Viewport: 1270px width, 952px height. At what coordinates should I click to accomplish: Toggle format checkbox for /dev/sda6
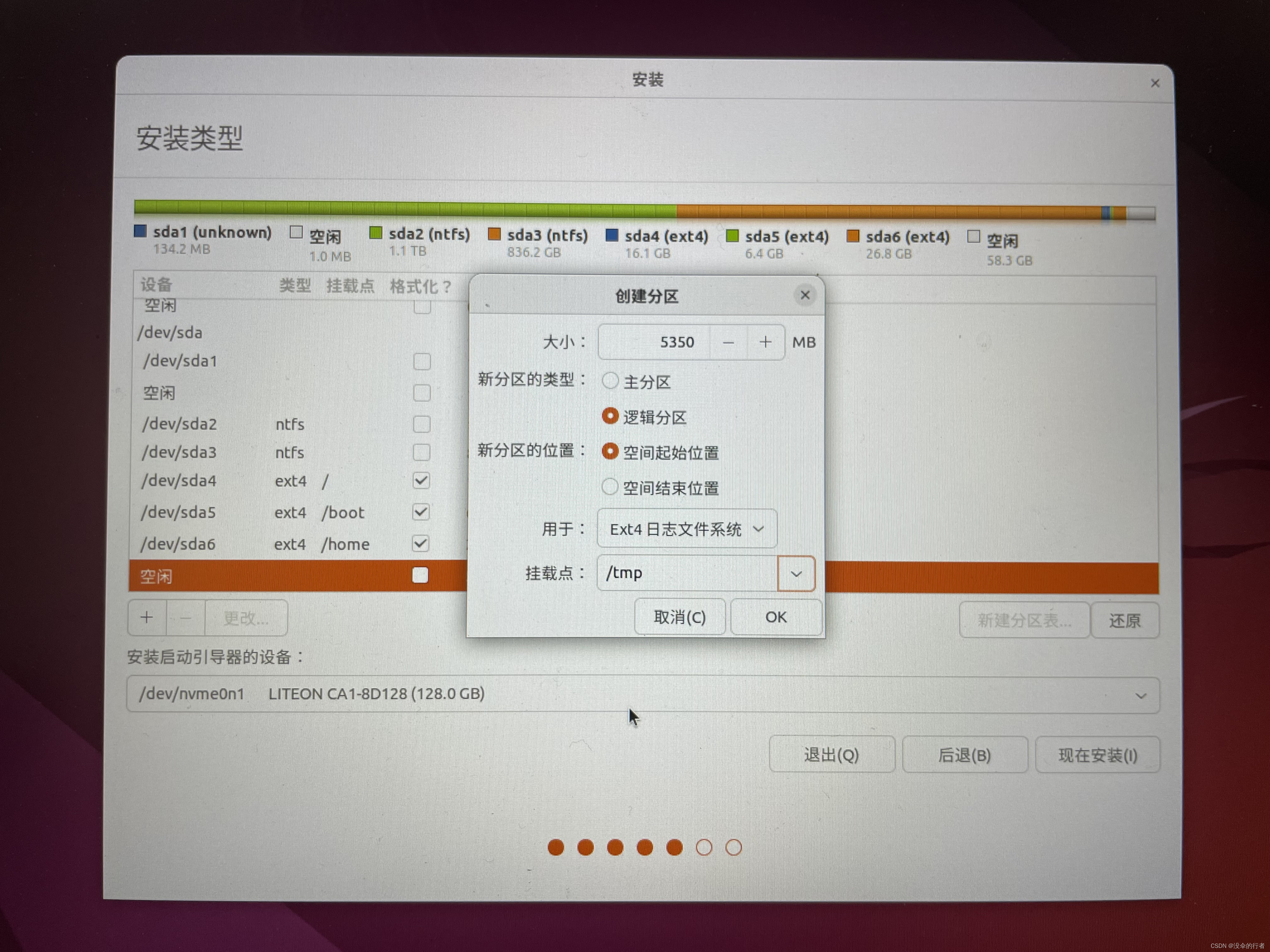[420, 543]
